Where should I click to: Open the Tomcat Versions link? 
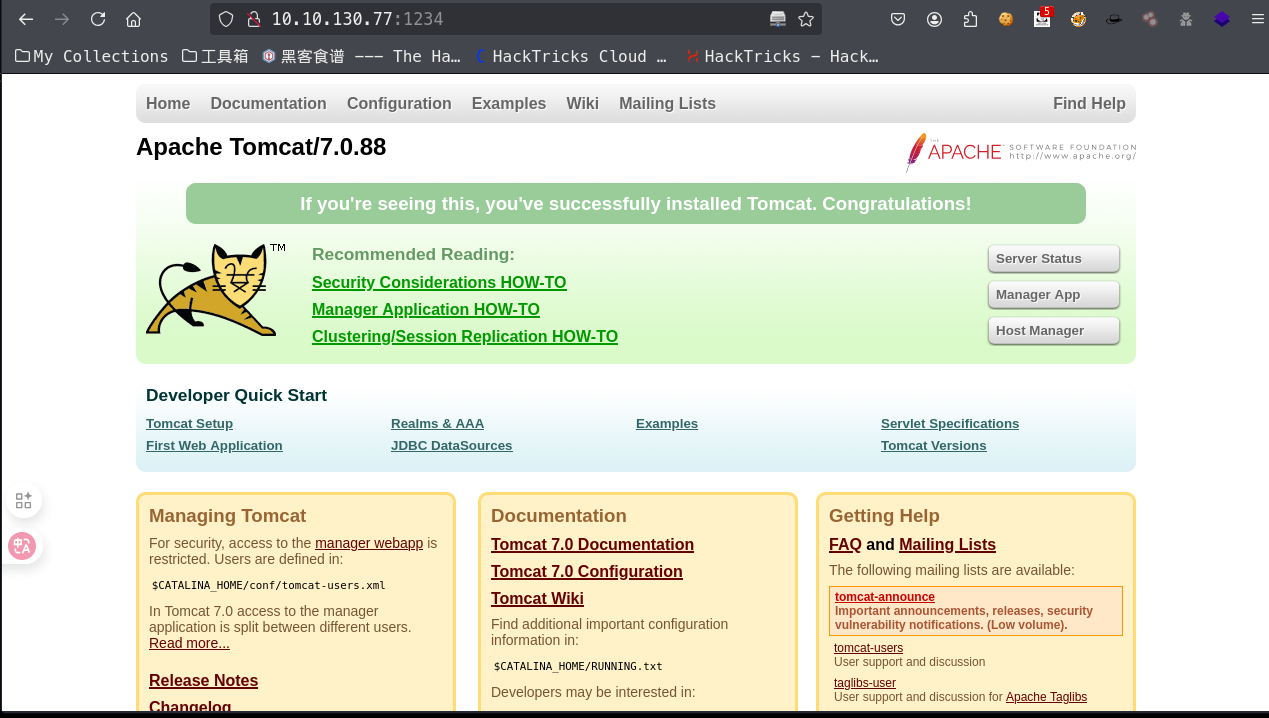point(933,445)
